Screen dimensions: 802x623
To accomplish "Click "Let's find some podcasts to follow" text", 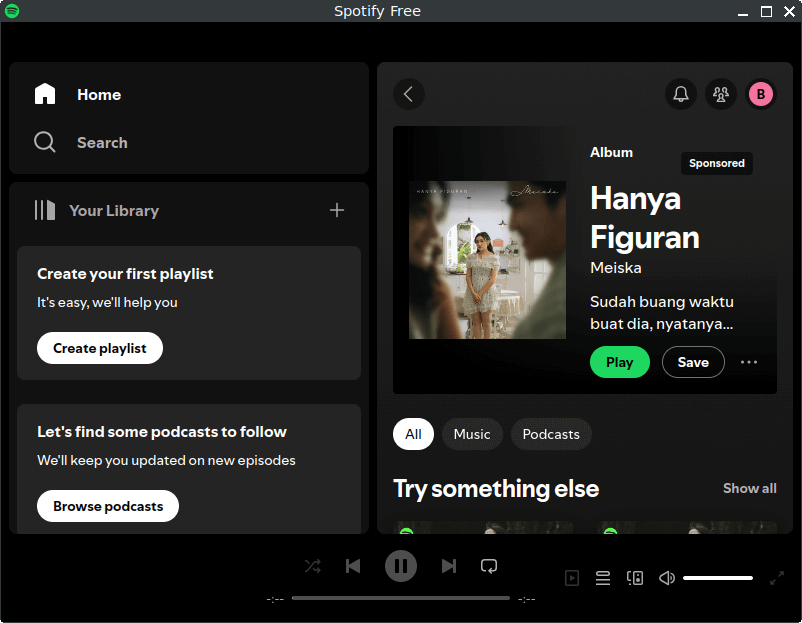I will (162, 432).
